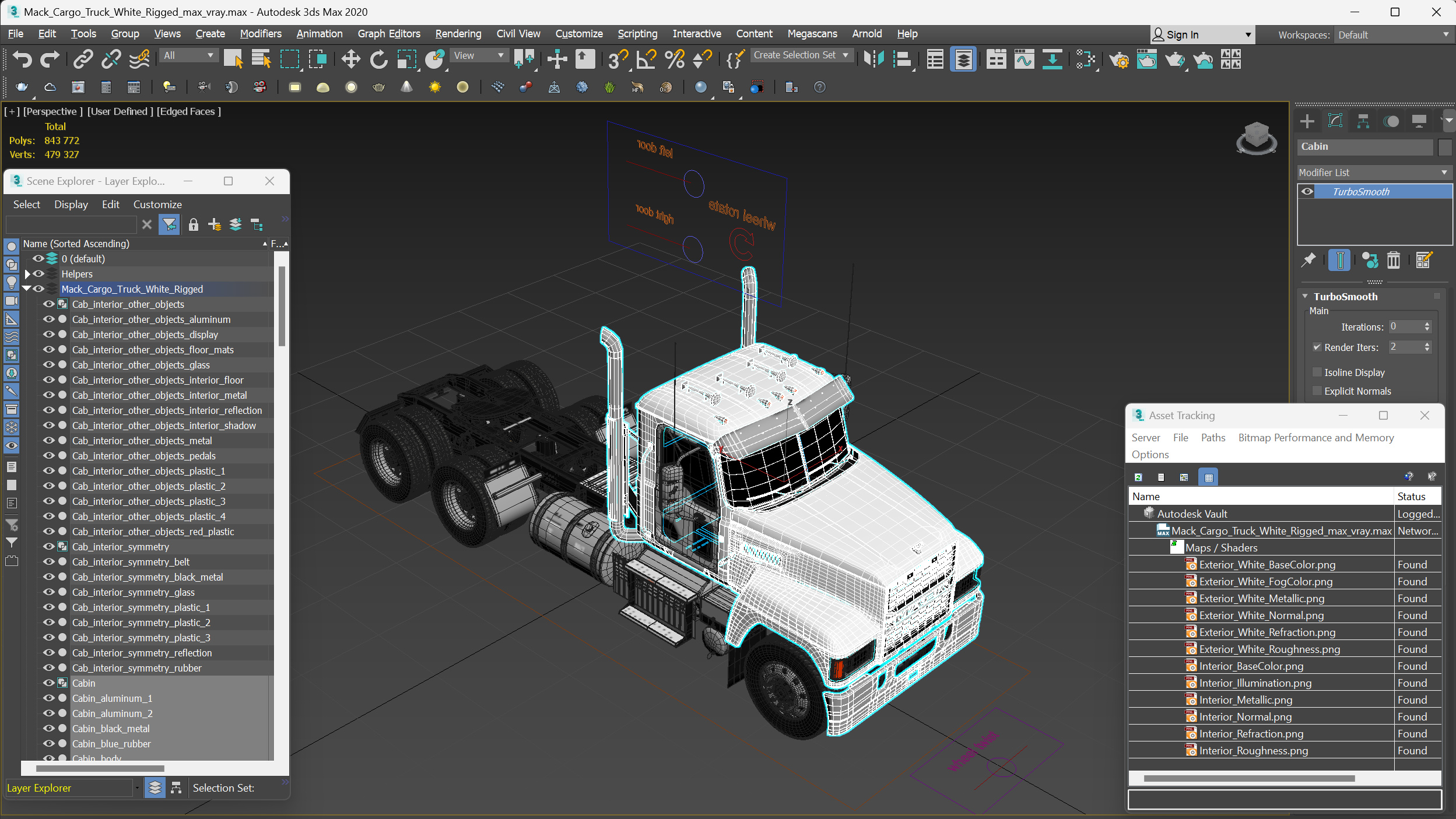Enable Explicit Normals checkbox
The image size is (1456, 819).
(x=1317, y=391)
